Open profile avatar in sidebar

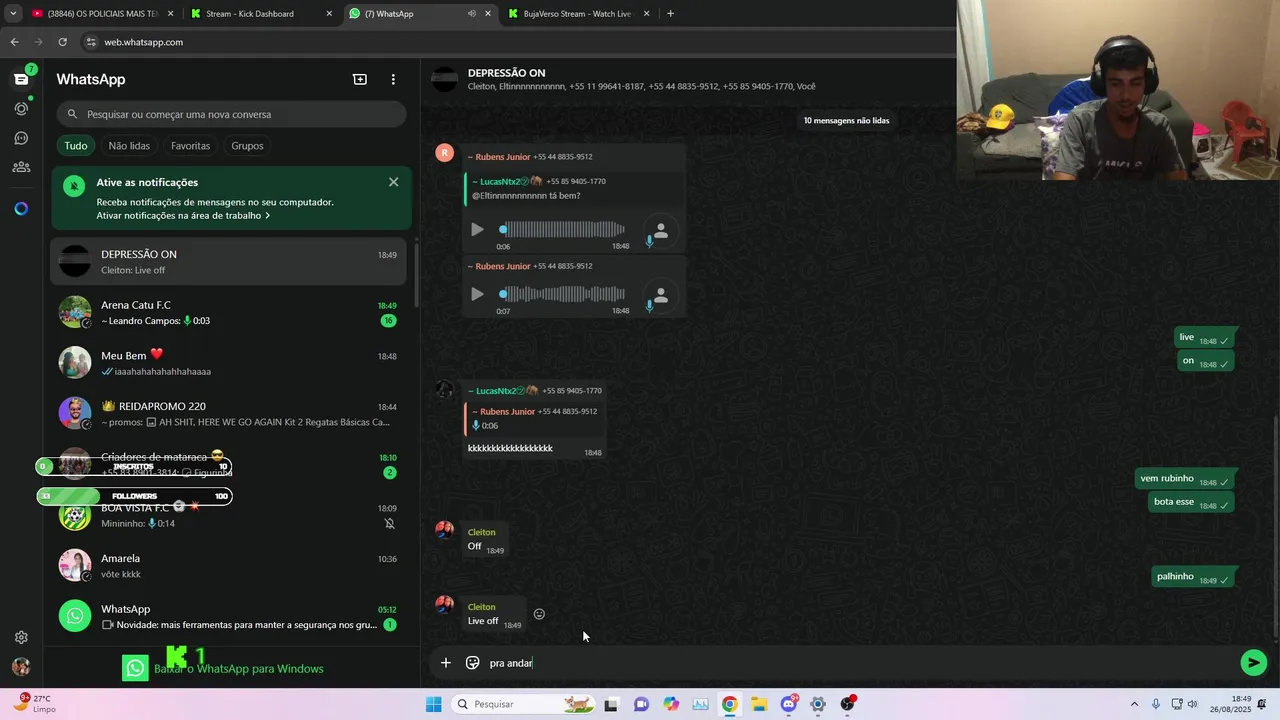(21, 667)
